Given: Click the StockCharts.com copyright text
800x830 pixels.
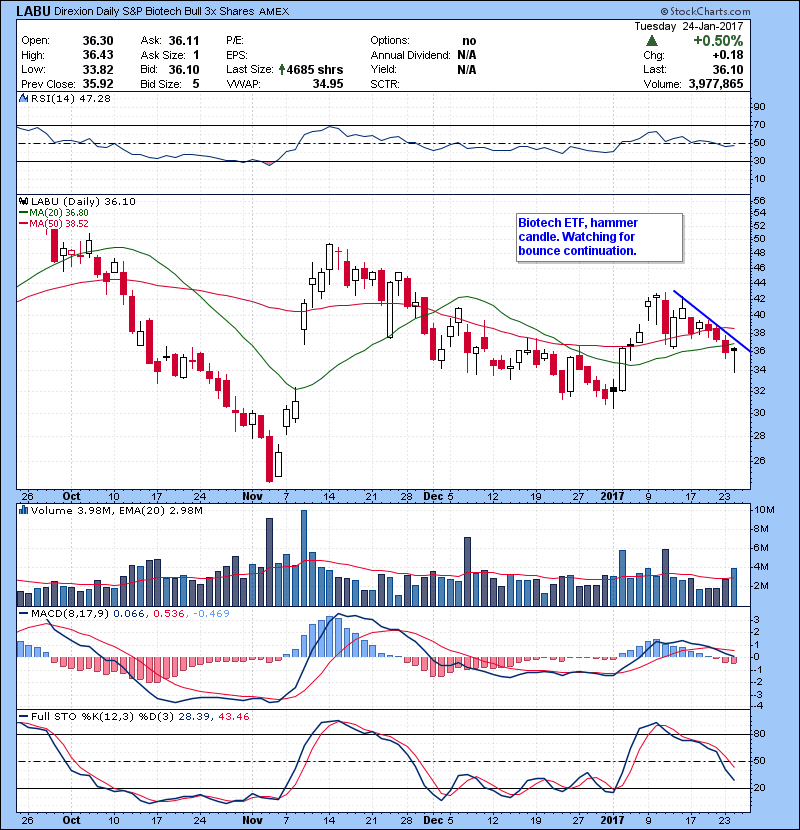Looking at the screenshot, I should click(705, 11).
